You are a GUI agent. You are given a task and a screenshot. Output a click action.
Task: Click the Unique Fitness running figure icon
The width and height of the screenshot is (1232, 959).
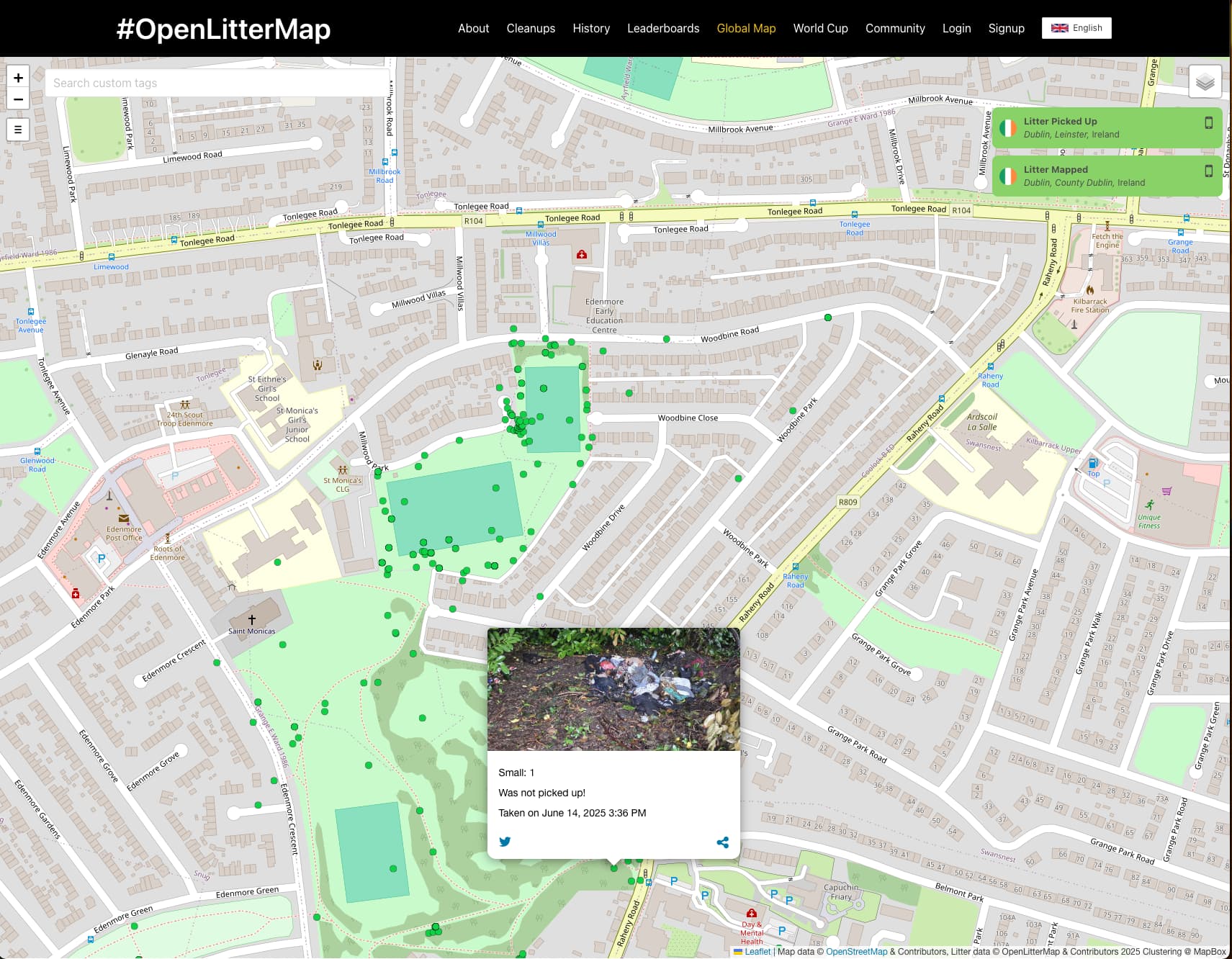click(1149, 505)
